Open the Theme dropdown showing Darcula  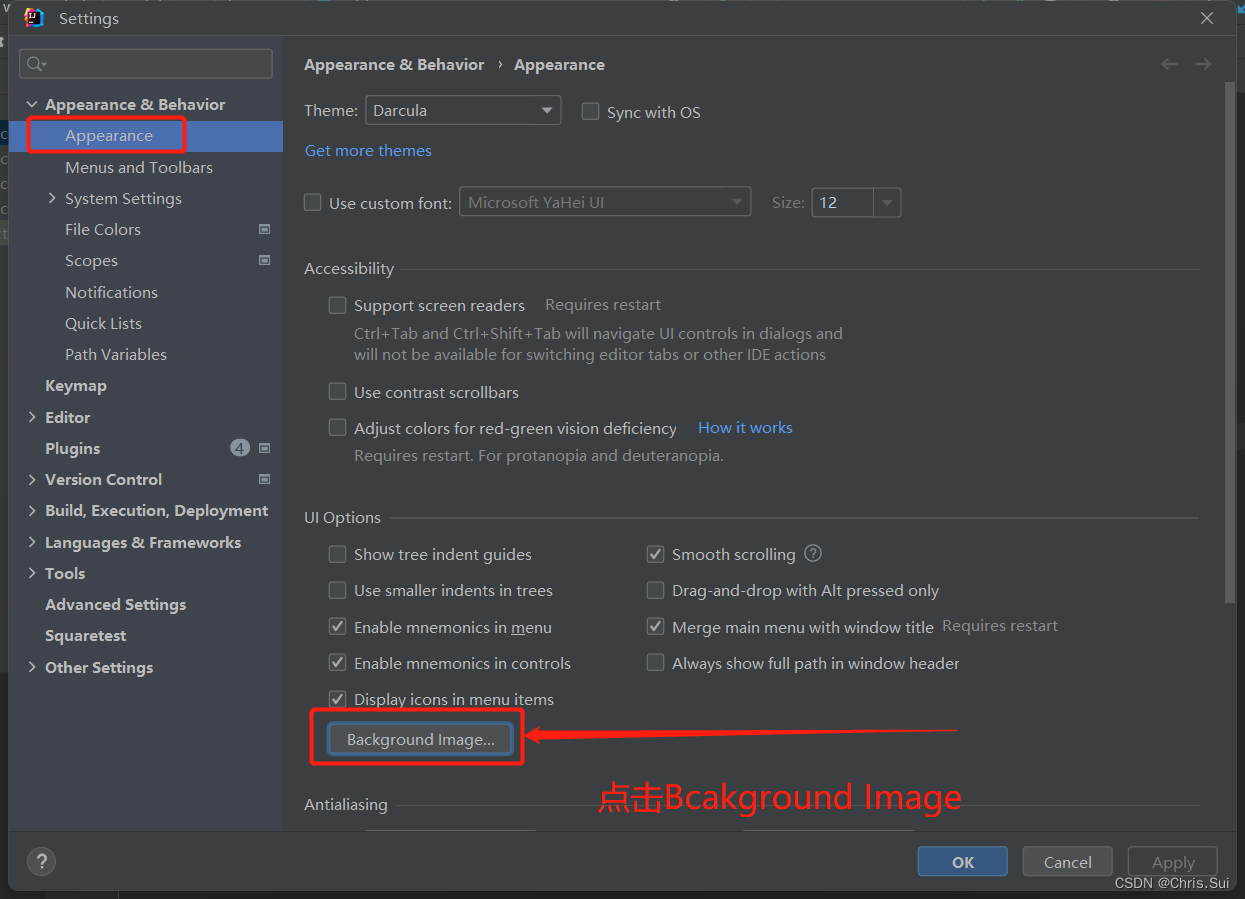click(463, 110)
